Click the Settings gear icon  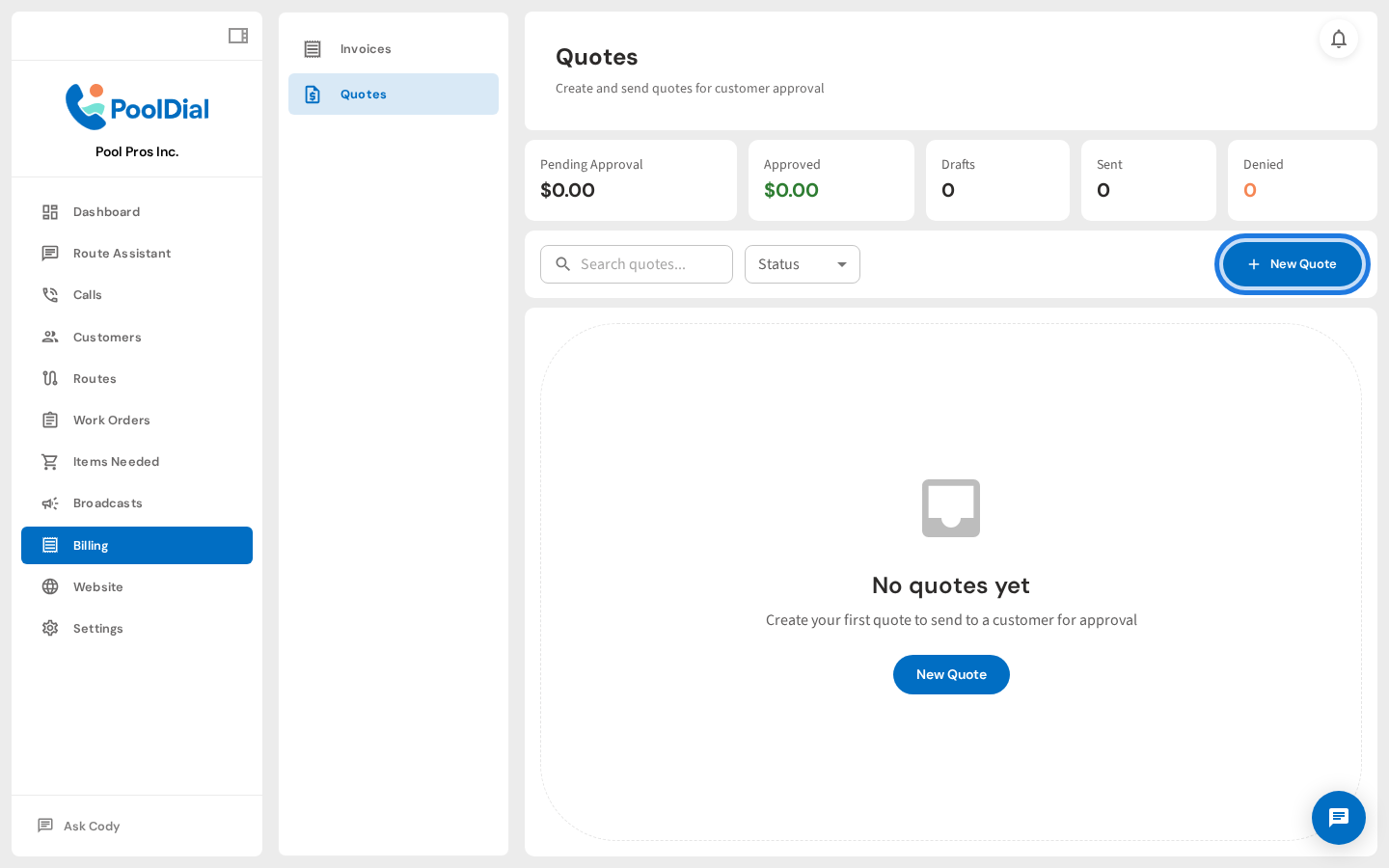pos(50,629)
